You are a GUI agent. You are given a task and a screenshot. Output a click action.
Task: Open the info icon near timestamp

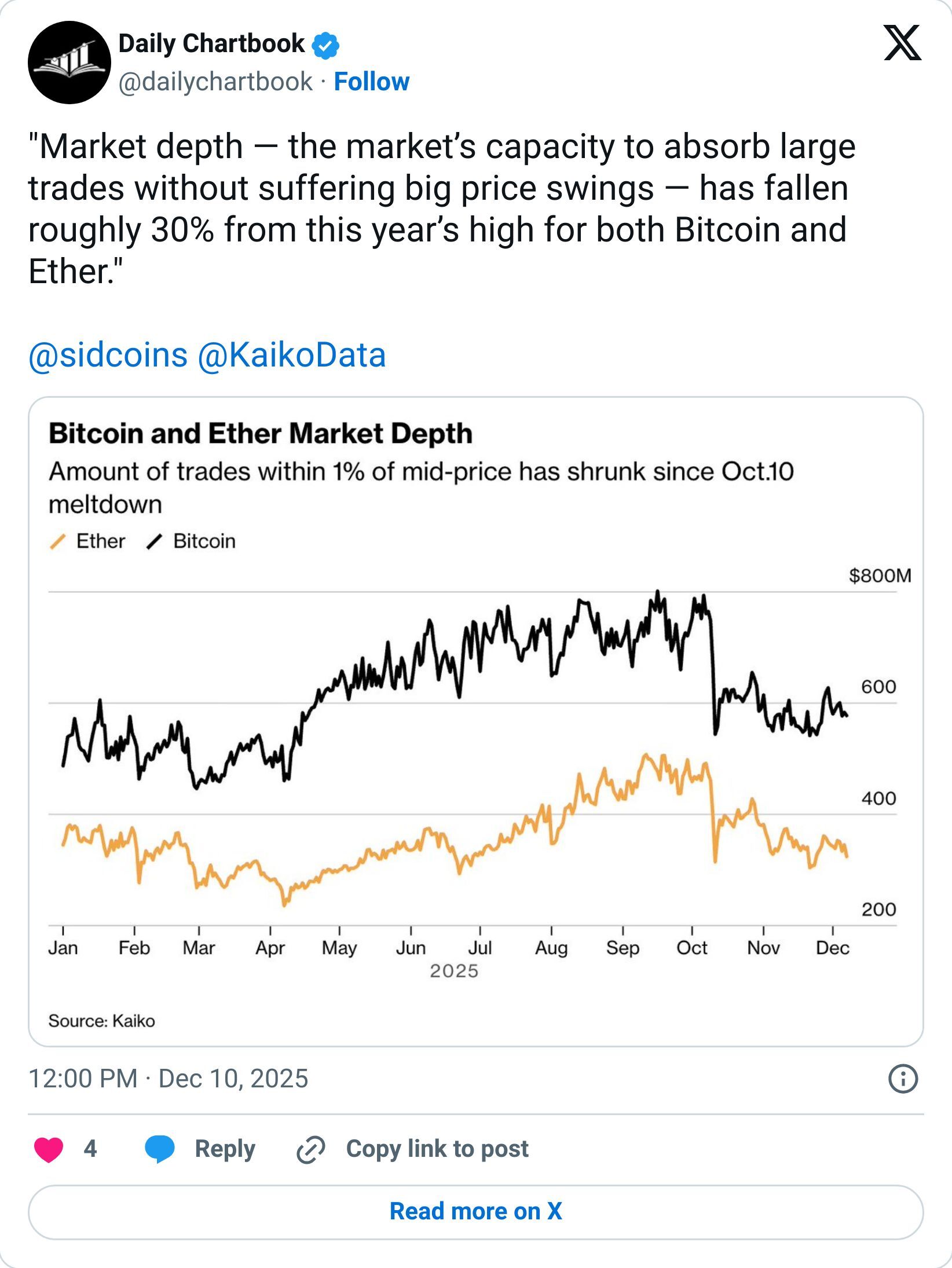902,1079
